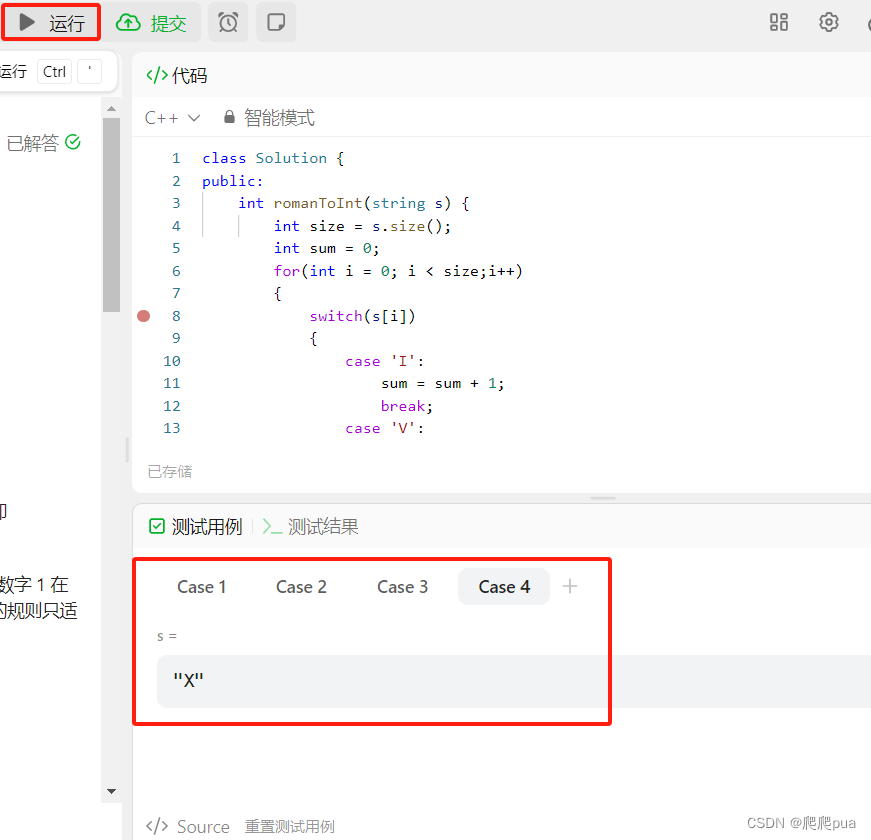The image size is (871, 840).
Task: Add a new test case with plus button
Action: [x=570, y=587]
